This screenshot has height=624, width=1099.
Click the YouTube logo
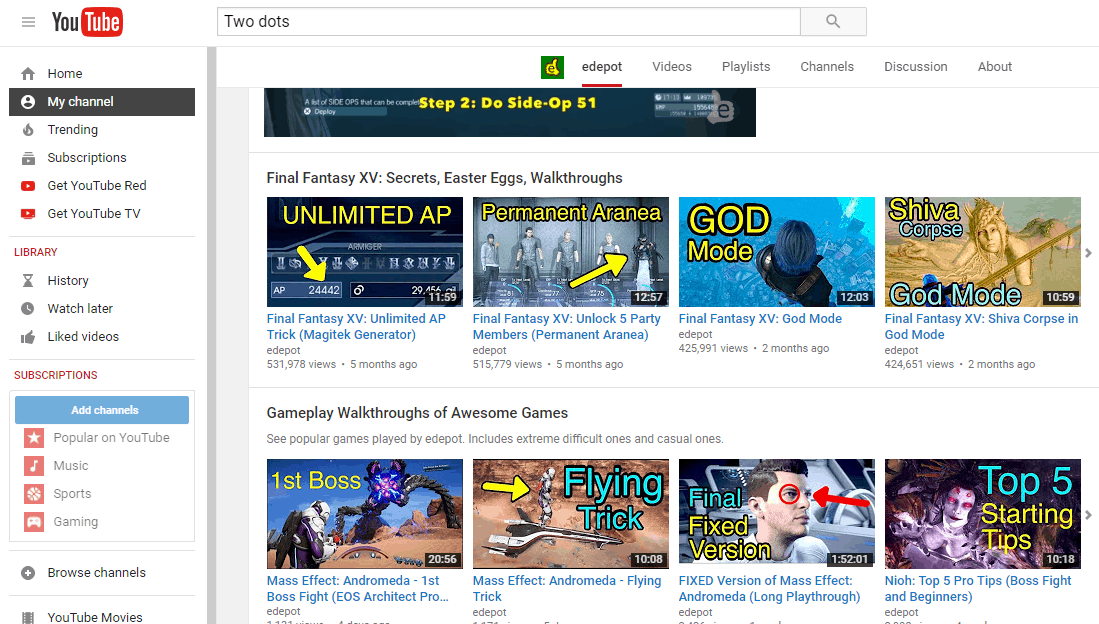[x=87, y=22]
